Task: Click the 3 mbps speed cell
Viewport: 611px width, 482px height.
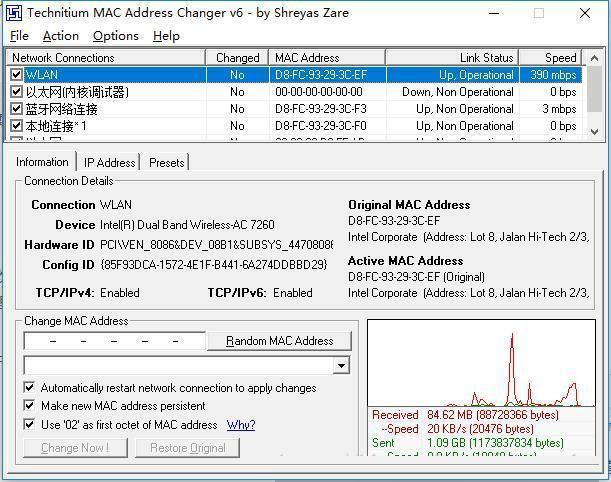Action: point(559,109)
